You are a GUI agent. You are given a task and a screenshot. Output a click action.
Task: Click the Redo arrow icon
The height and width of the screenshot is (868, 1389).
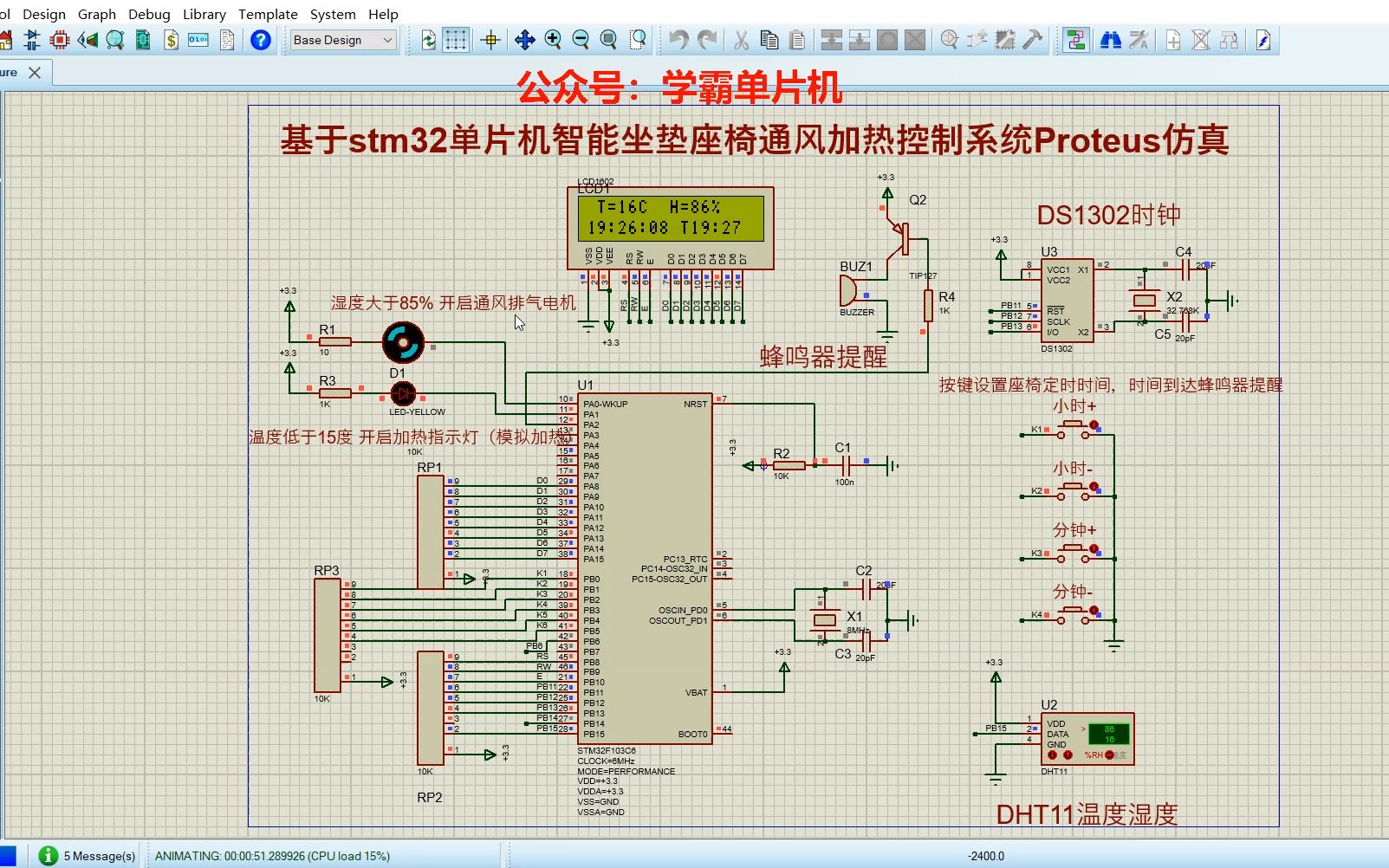pyautogui.click(x=707, y=40)
